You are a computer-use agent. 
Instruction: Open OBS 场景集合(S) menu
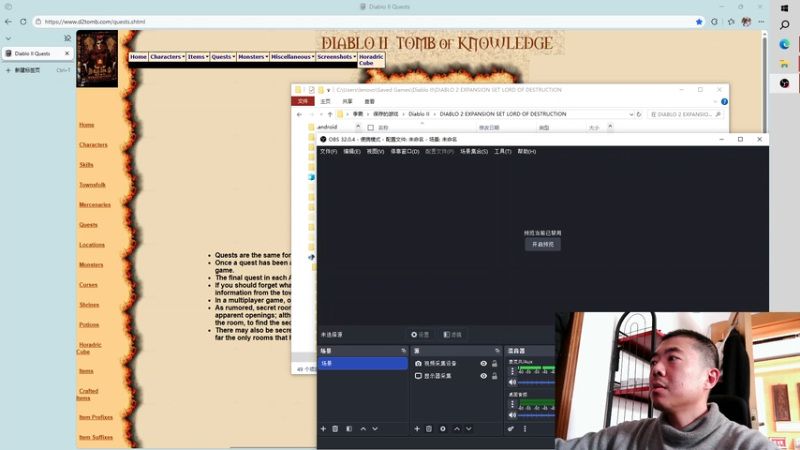[474, 152]
